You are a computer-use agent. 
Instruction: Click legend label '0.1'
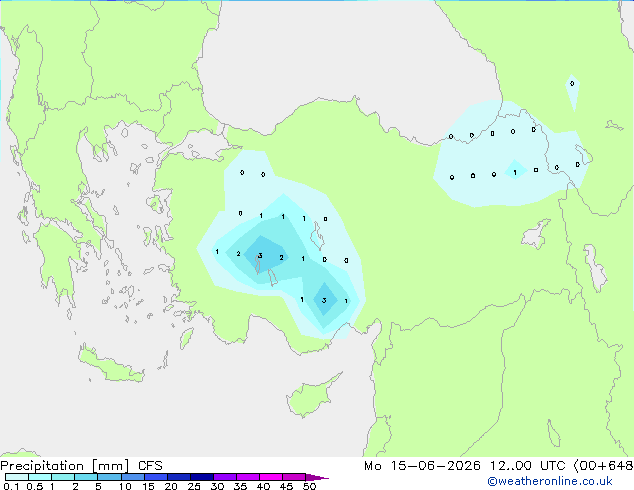click(11, 486)
